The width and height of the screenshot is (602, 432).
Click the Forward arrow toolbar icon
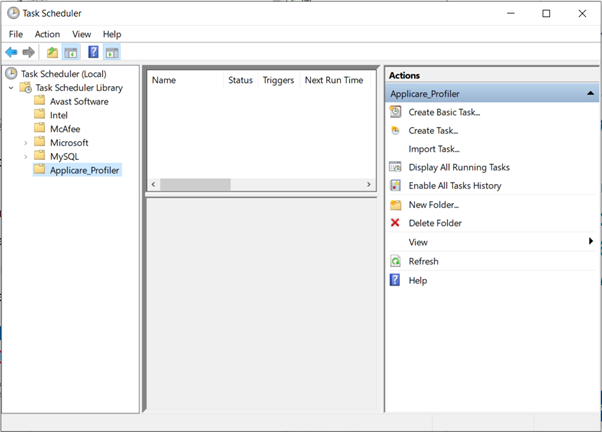pos(28,52)
